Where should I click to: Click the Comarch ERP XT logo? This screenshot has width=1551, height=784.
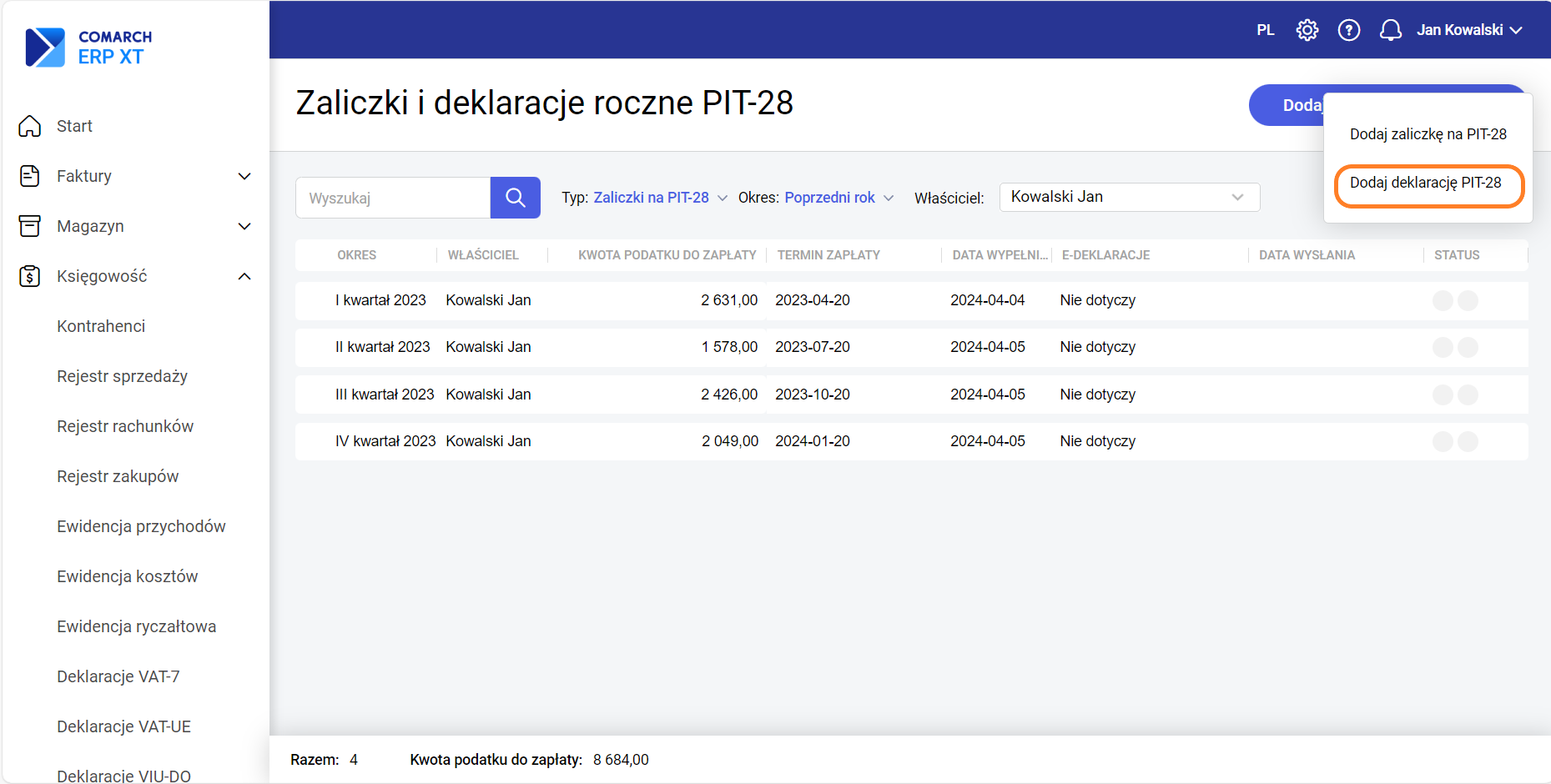coord(89,48)
